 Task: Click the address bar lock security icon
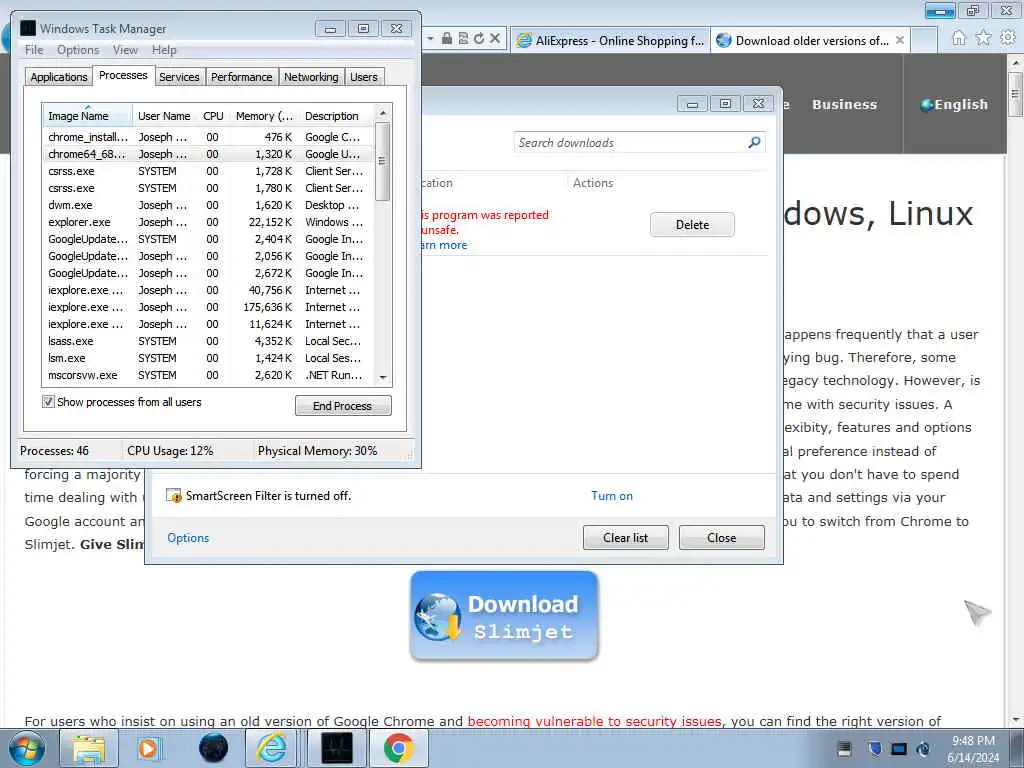[447, 39]
